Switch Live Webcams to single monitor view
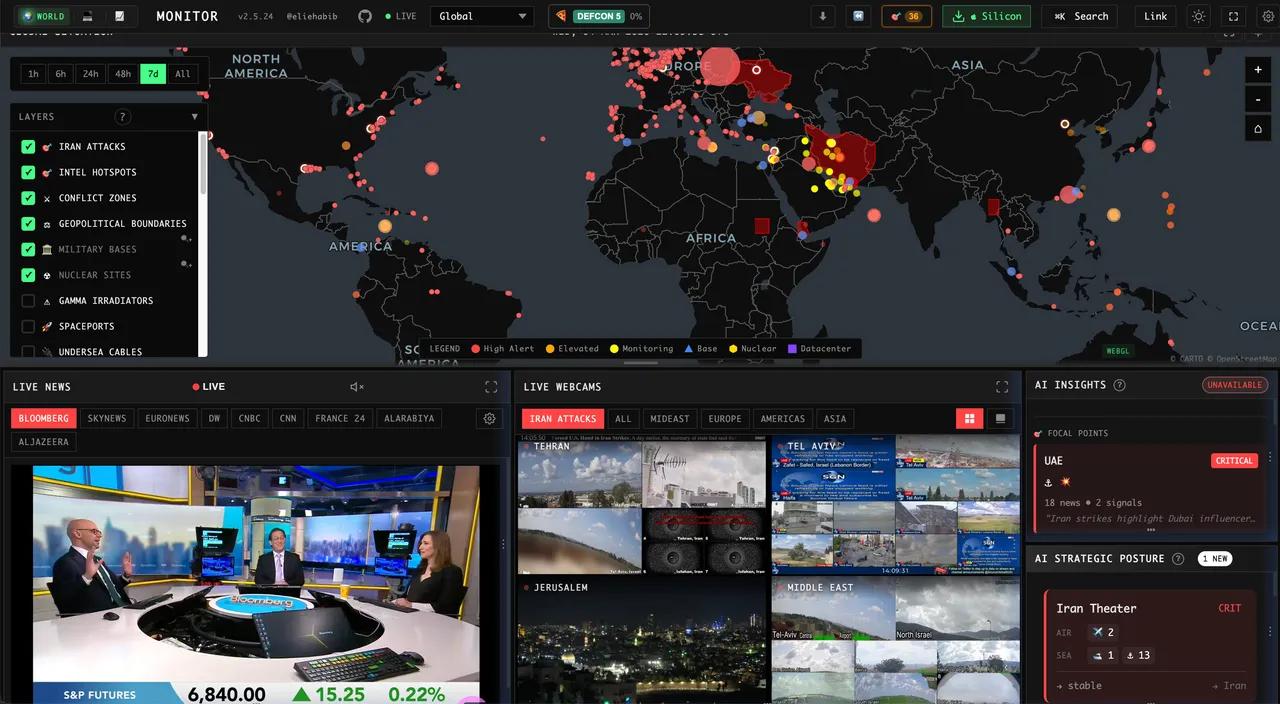This screenshot has width=1280, height=704. click(x=999, y=418)
